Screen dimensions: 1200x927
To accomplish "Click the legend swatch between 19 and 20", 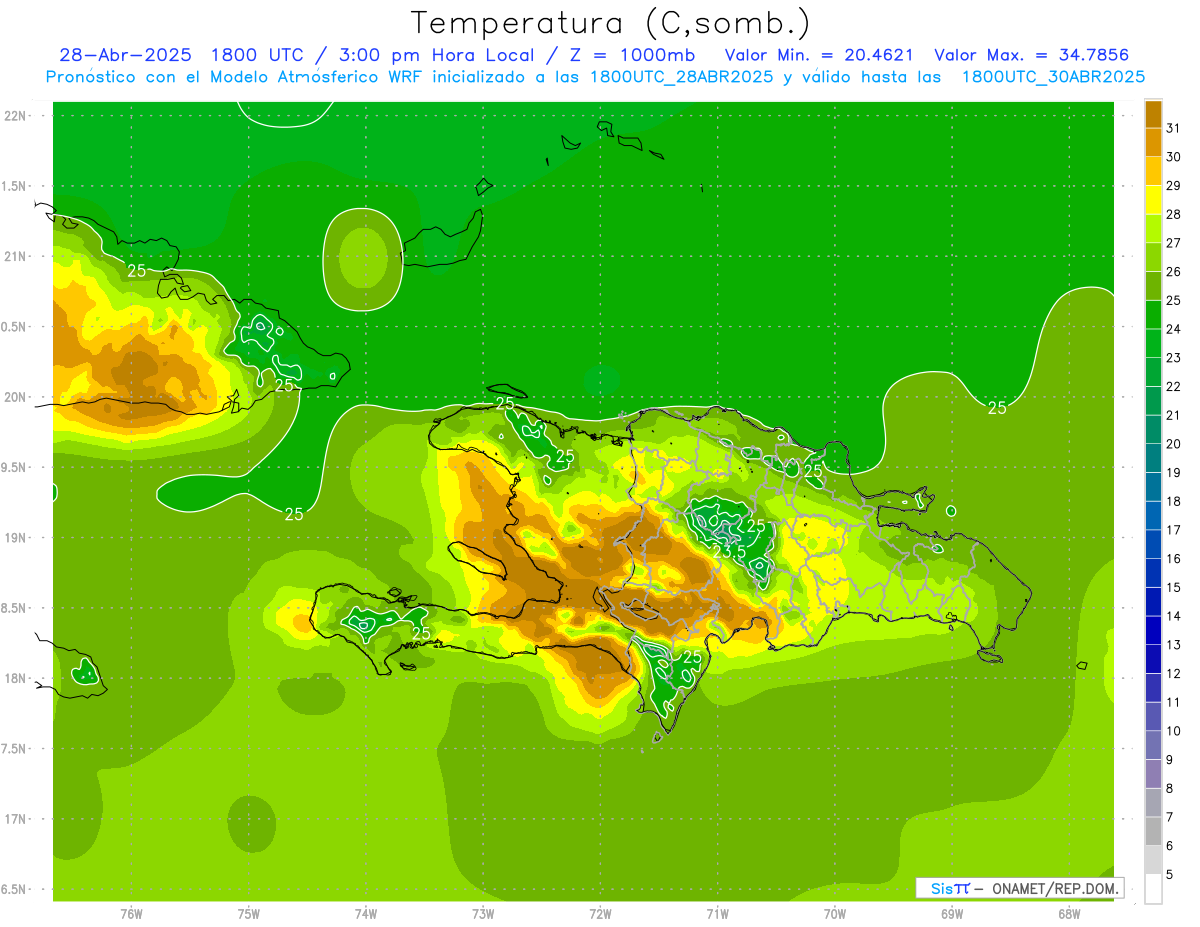I will click(x=1153, y=458).
